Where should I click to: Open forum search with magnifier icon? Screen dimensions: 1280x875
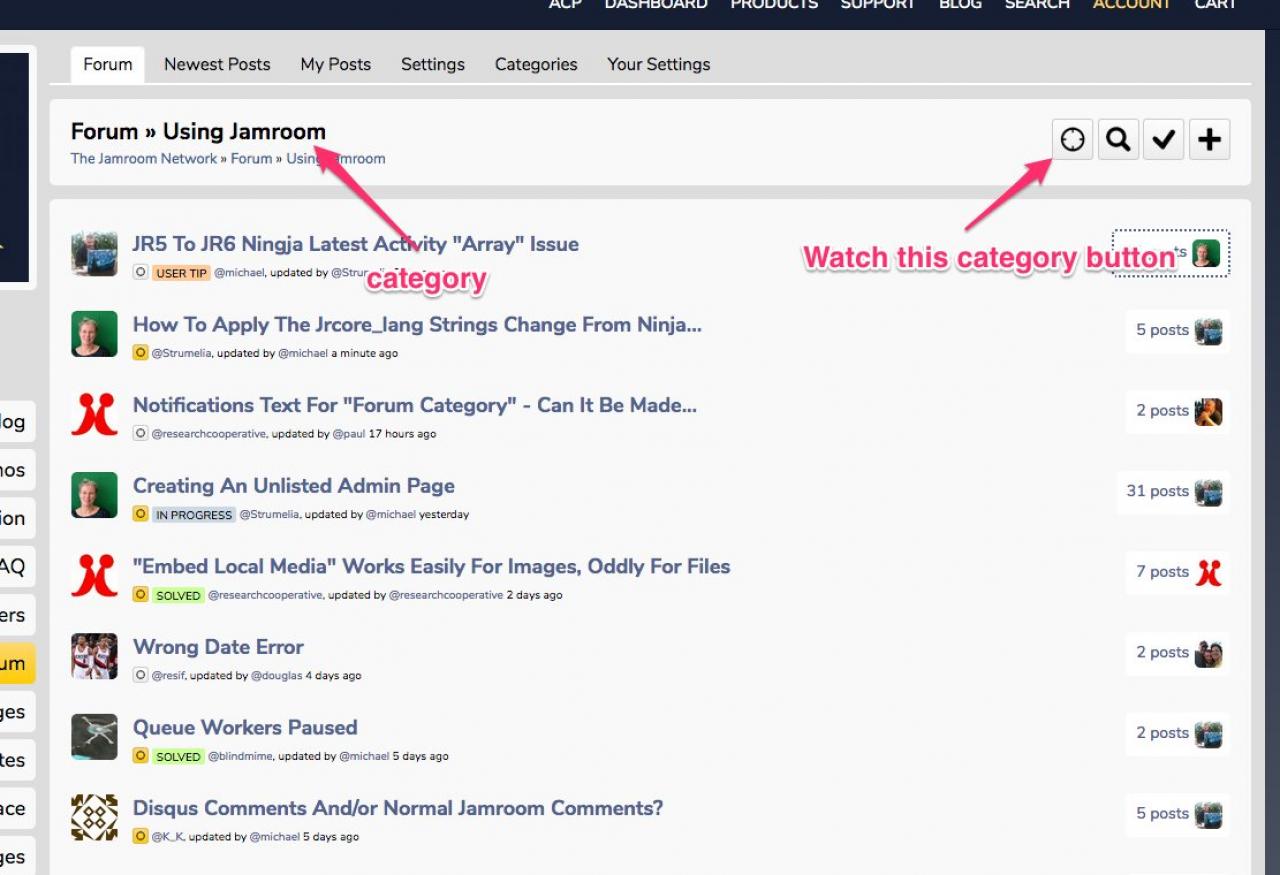(x=1118, y=140)
